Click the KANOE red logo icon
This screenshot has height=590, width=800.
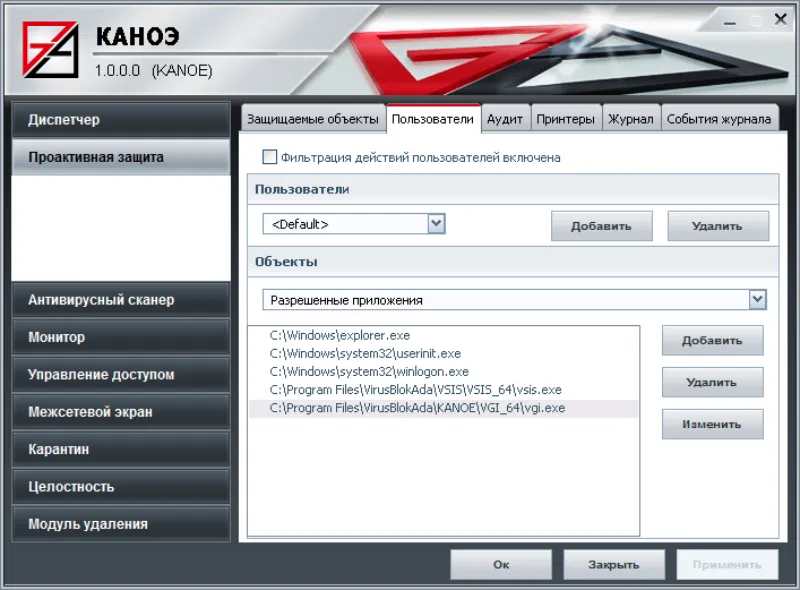50,50
